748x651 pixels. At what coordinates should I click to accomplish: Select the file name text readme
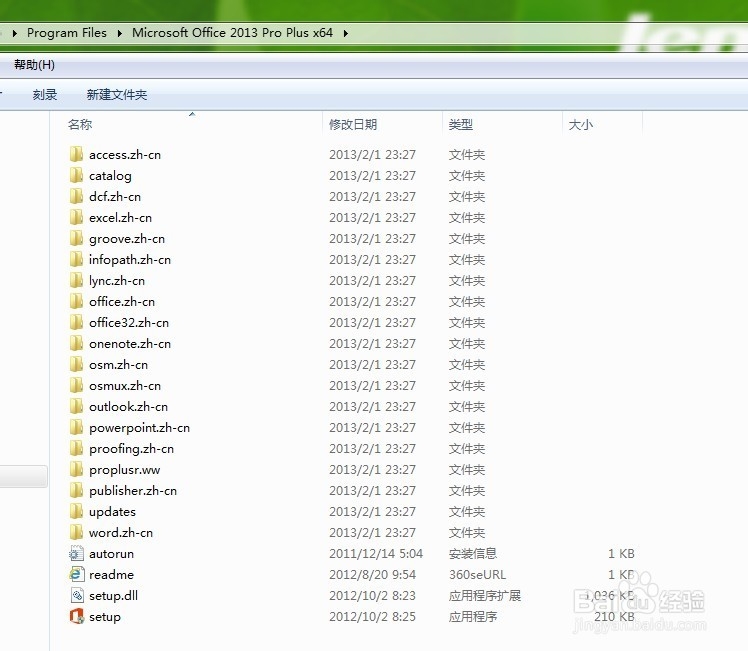[x=112, y=575]
